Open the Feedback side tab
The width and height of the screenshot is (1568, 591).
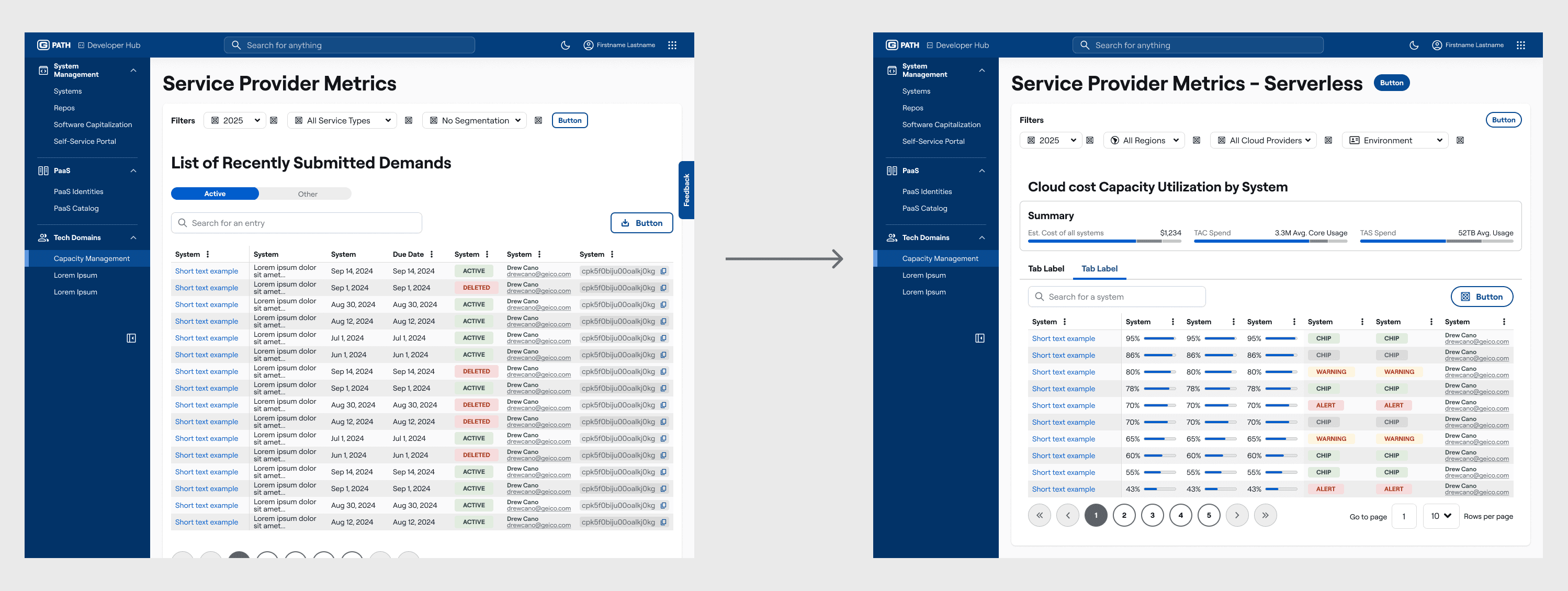coord(686,190)
